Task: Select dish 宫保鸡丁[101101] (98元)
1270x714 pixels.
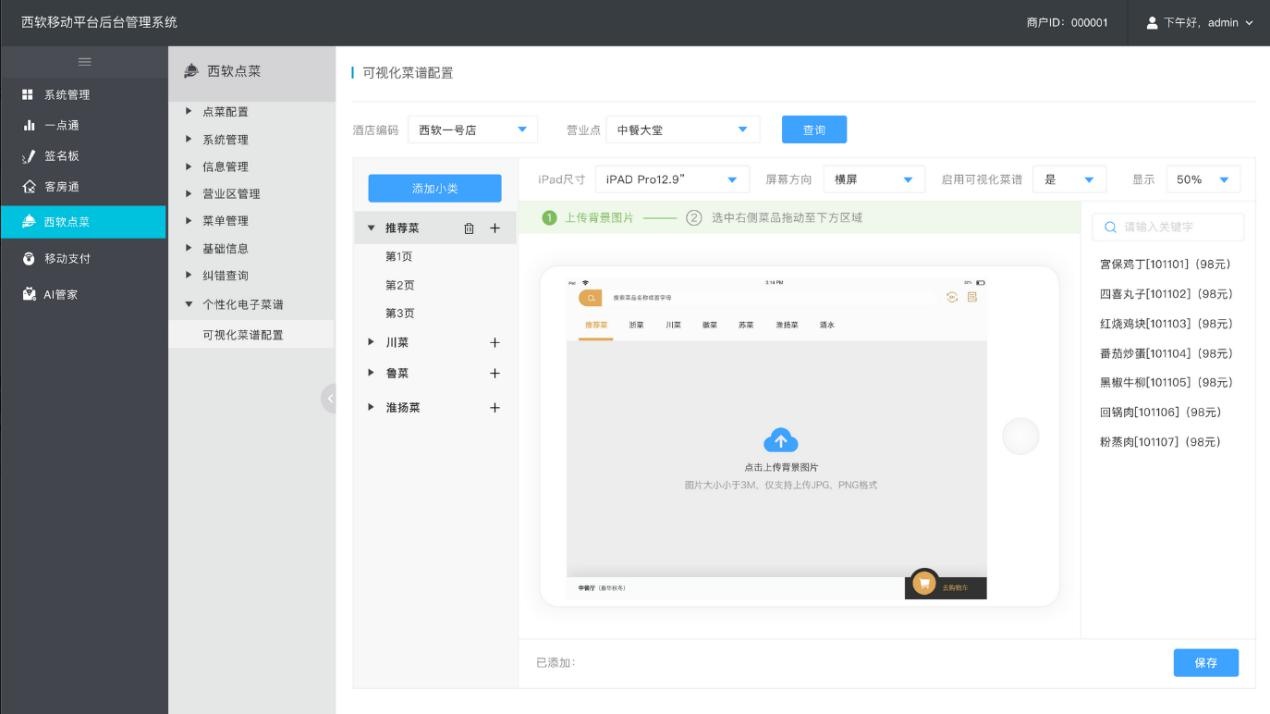Action: [x=1165, y=265]
